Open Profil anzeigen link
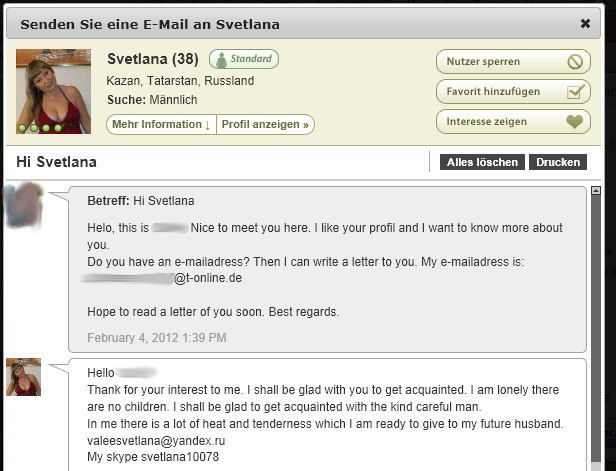616x471 pixels. coord(265,125)
